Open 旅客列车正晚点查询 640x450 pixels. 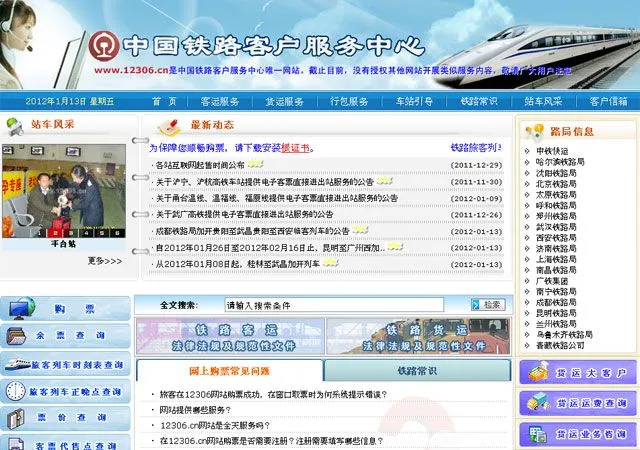click(x=65, y=391)
